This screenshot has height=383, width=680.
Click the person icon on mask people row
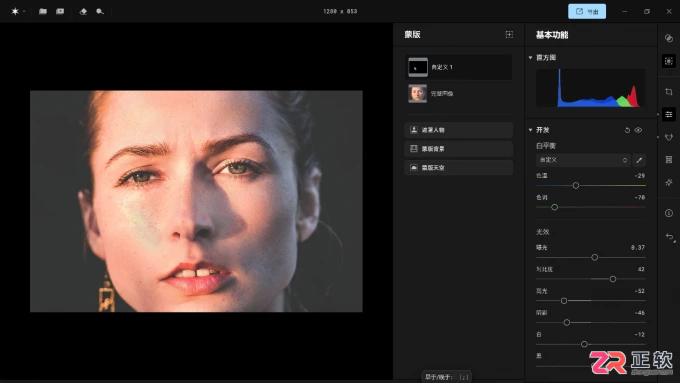point(414,130)
